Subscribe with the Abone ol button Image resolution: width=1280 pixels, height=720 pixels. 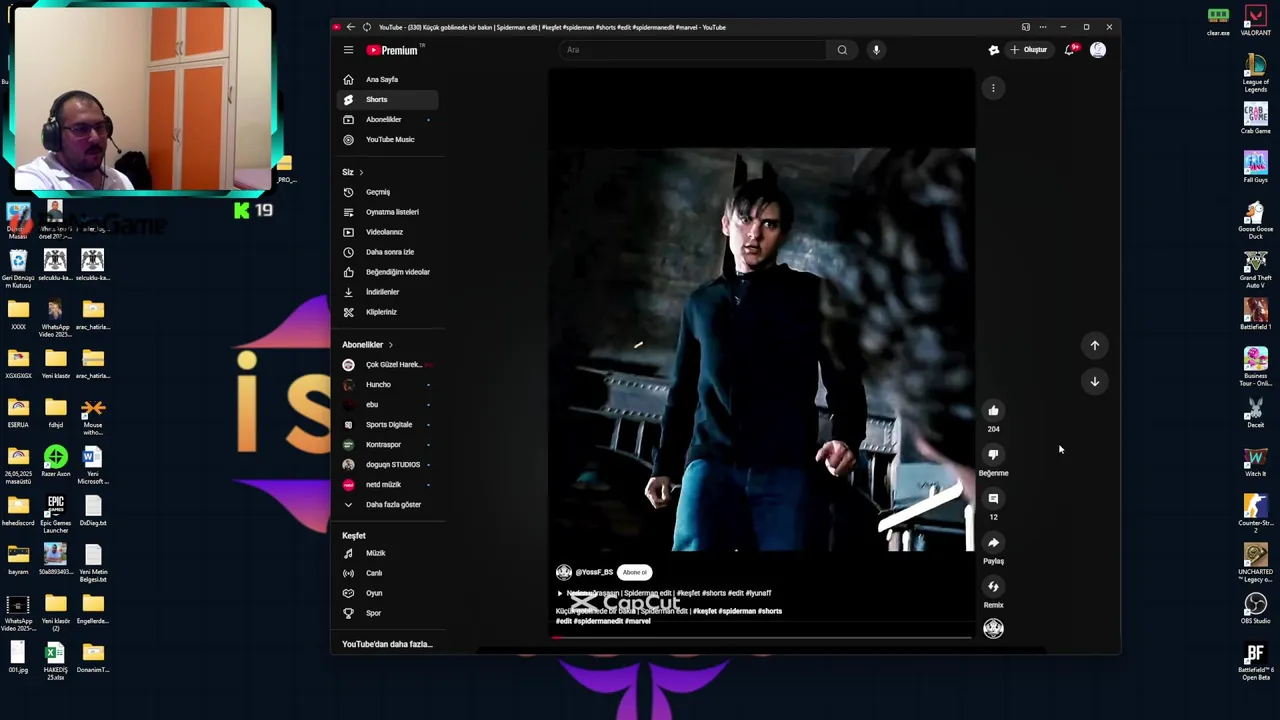635,572
